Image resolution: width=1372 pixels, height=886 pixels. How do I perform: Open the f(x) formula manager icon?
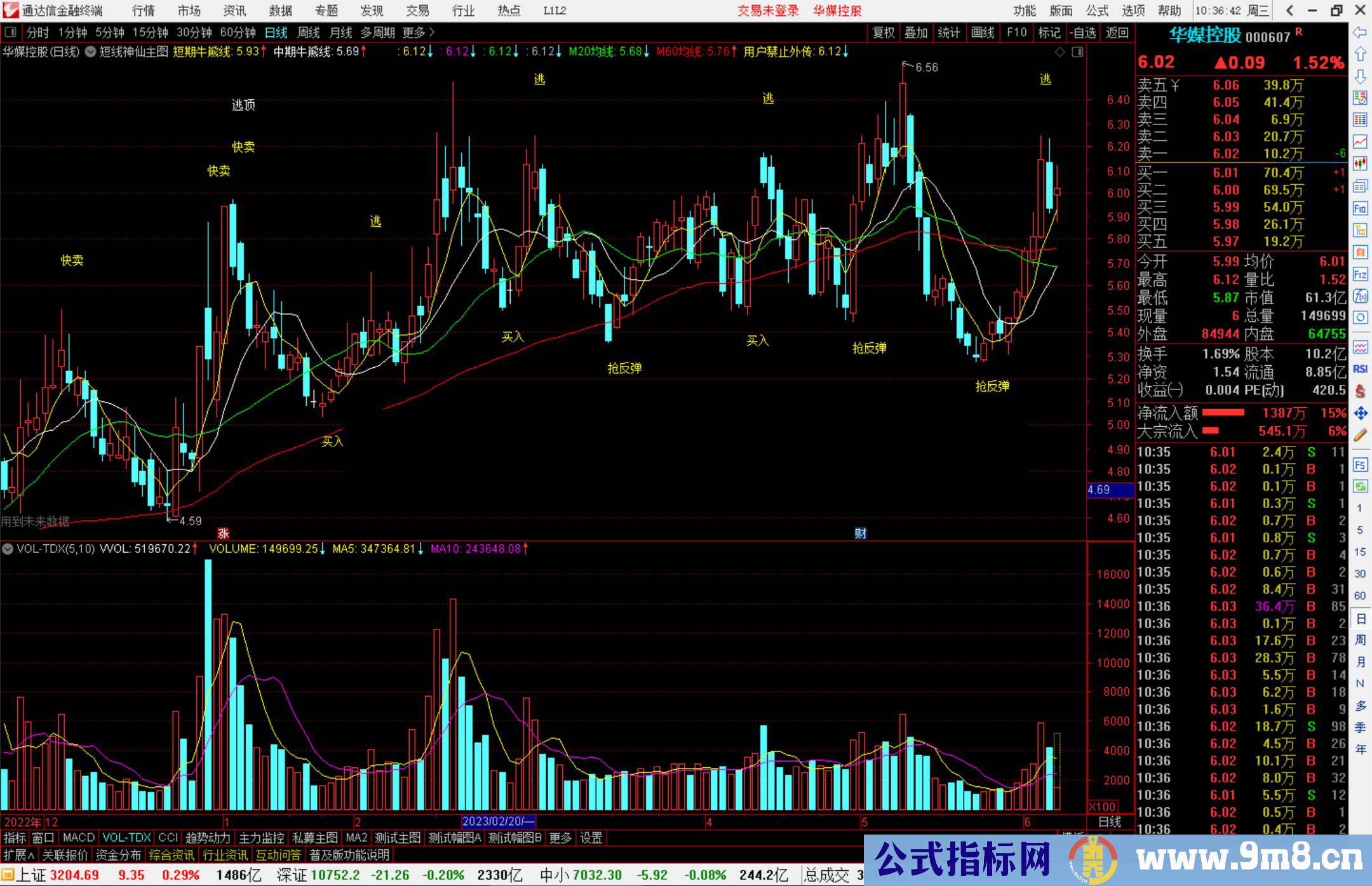1360,296
